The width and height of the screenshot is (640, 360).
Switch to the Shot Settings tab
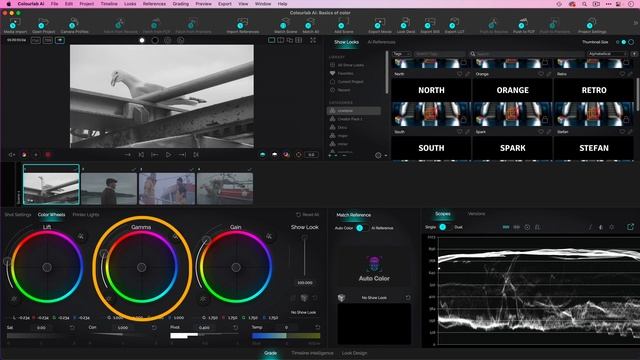click(x=18, y=214)
